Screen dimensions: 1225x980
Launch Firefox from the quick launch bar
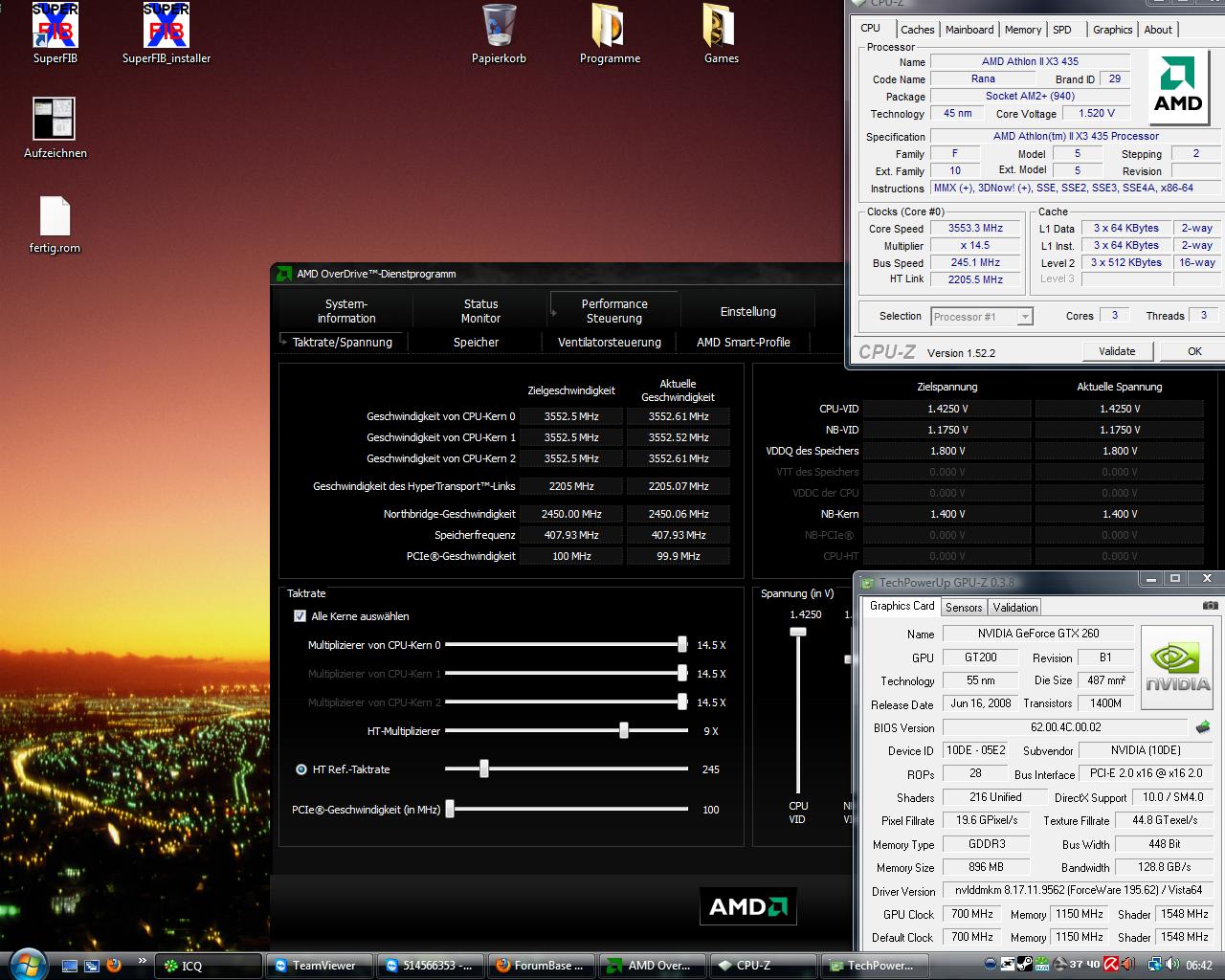coord(114,965)
